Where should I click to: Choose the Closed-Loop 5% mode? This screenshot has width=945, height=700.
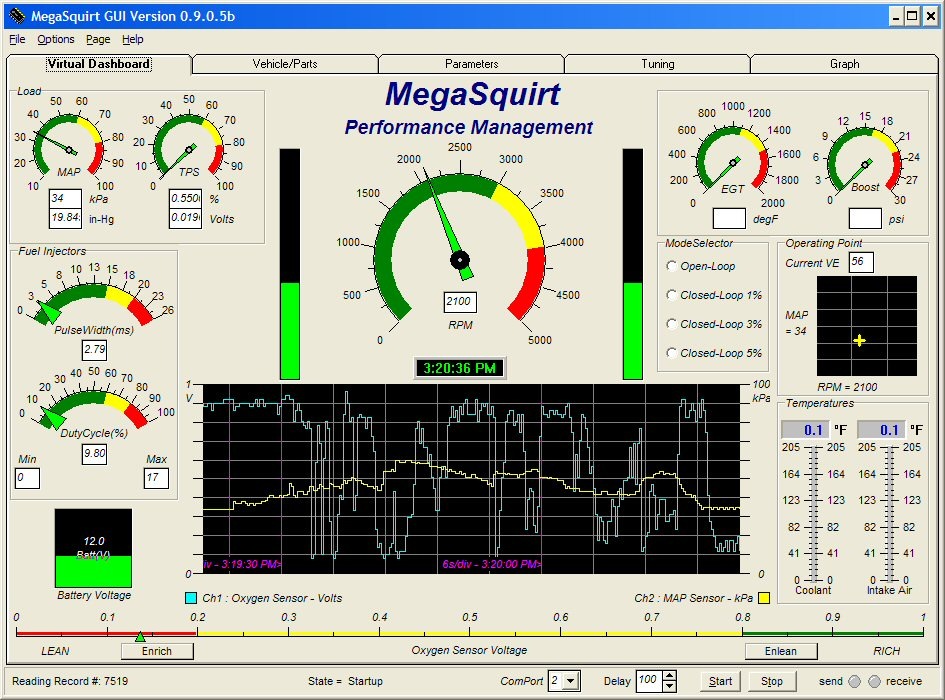671,353
